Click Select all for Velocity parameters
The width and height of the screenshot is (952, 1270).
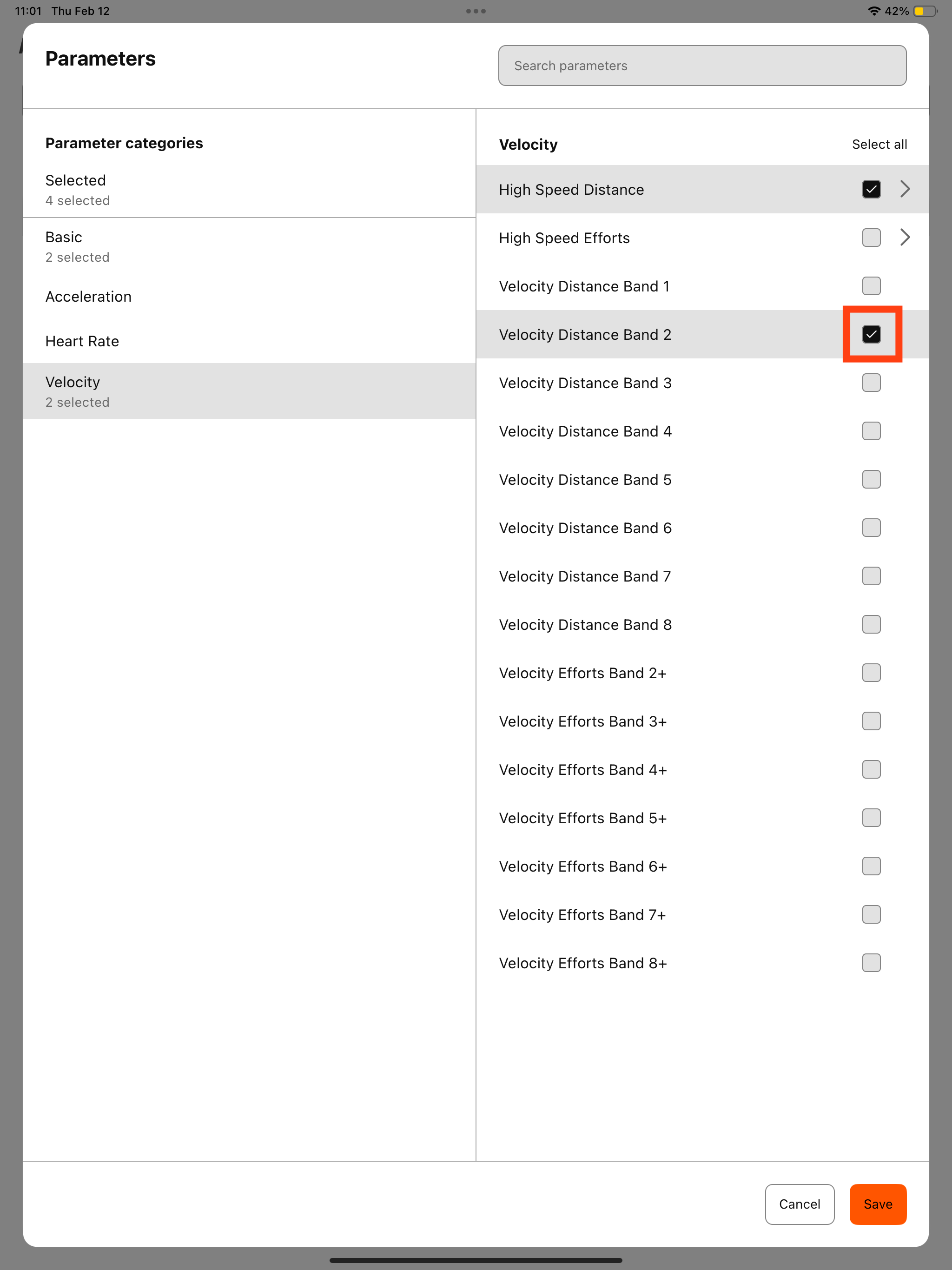[x=879, y=144]
